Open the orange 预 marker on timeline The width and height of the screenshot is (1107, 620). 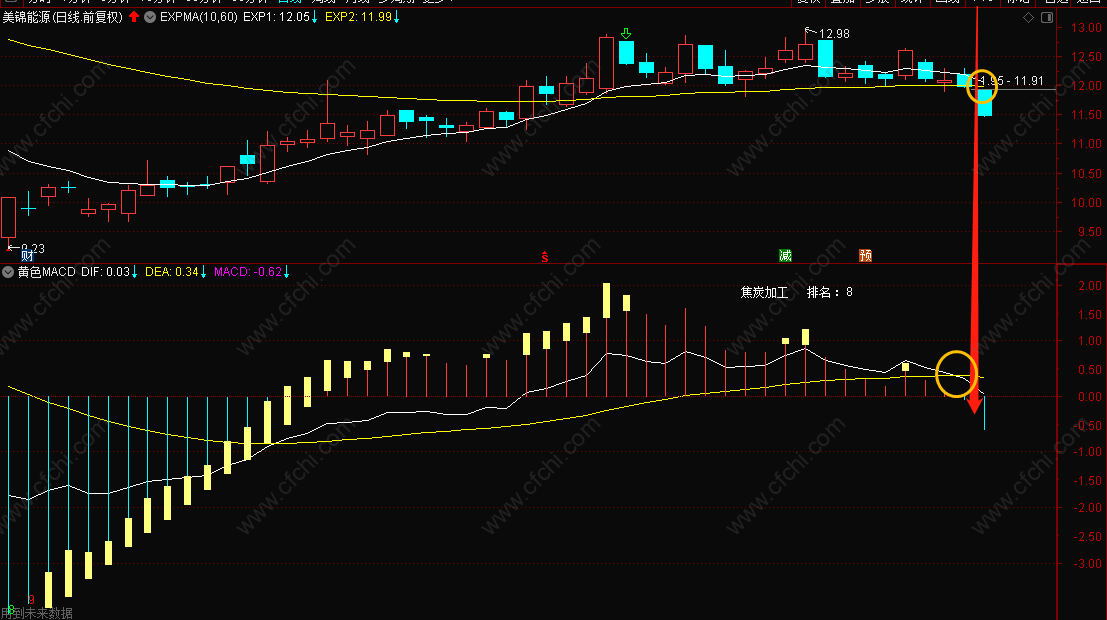[x=866, y=256]
